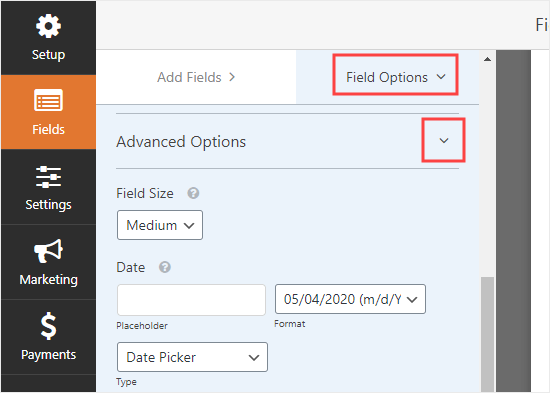Open the Date Picker type dropdown
This screenshot has height=393, width=550.
pos(192,357)
